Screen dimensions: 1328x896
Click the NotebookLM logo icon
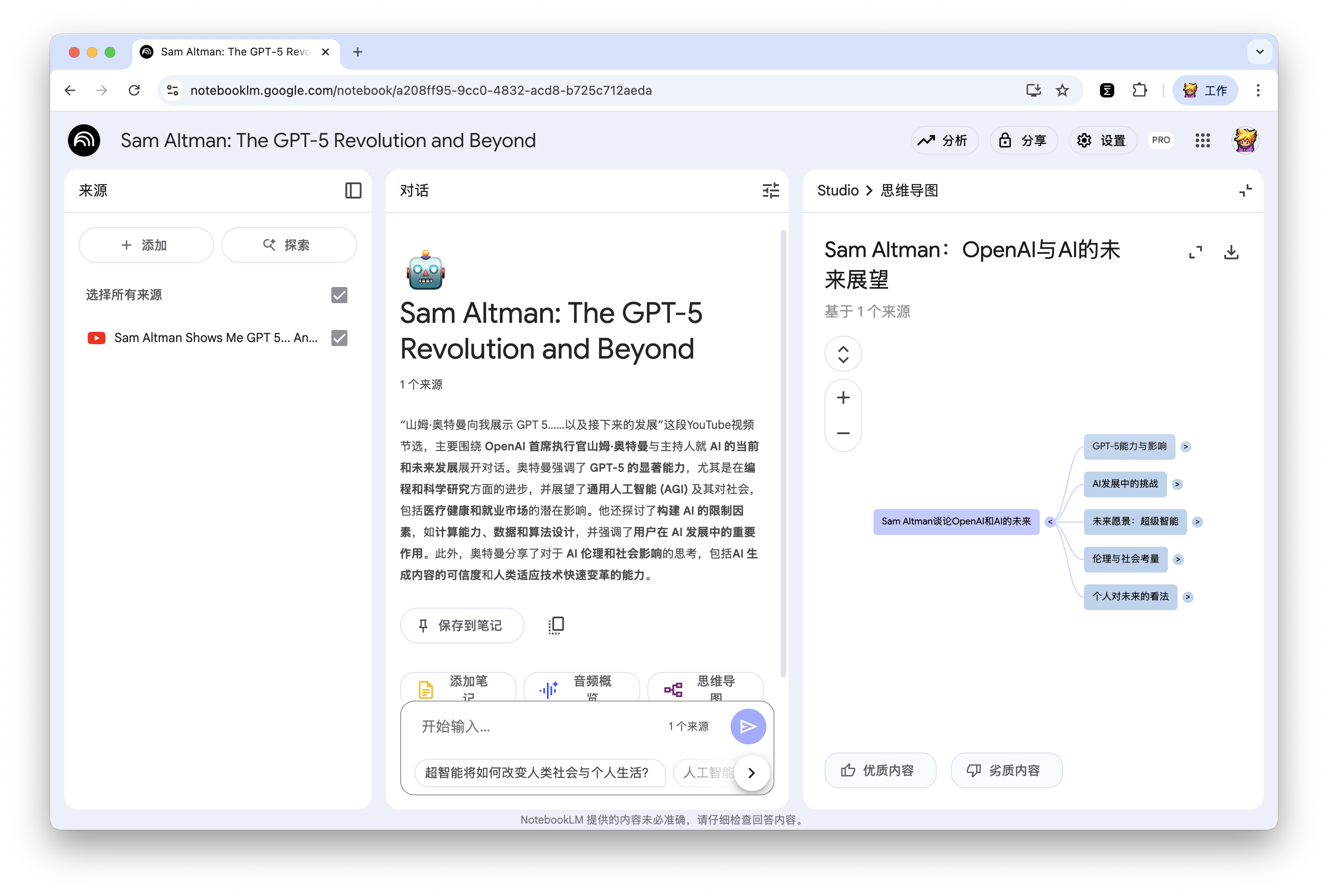coord(84,140)
